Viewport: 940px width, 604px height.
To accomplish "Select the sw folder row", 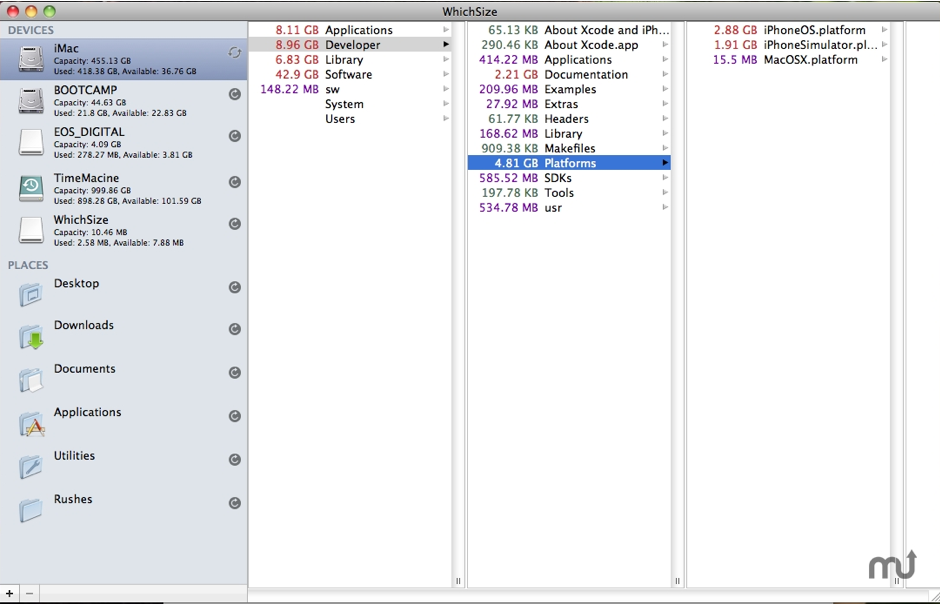I will coord(350,89).
